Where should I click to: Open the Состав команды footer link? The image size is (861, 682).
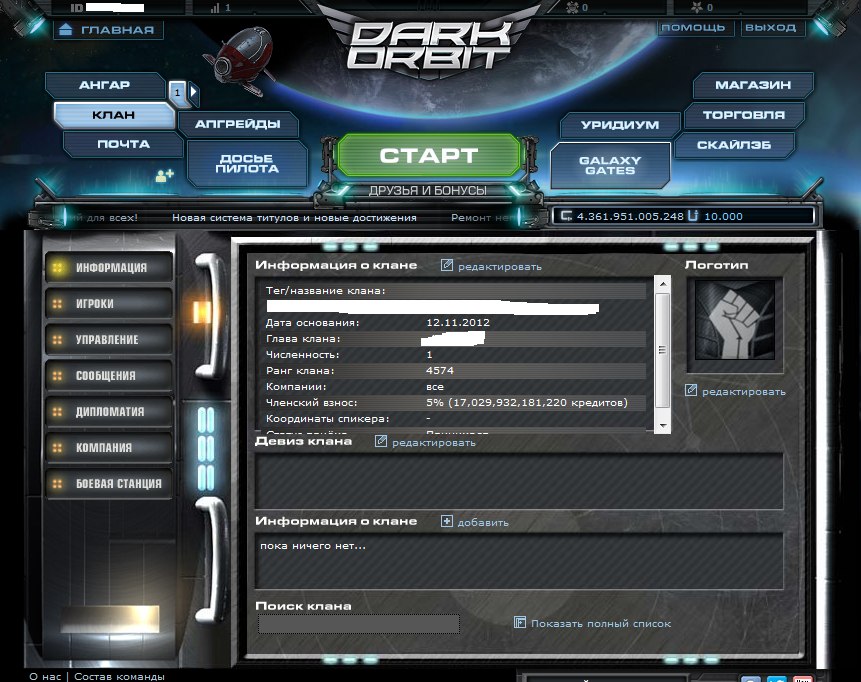coord(119,677)
